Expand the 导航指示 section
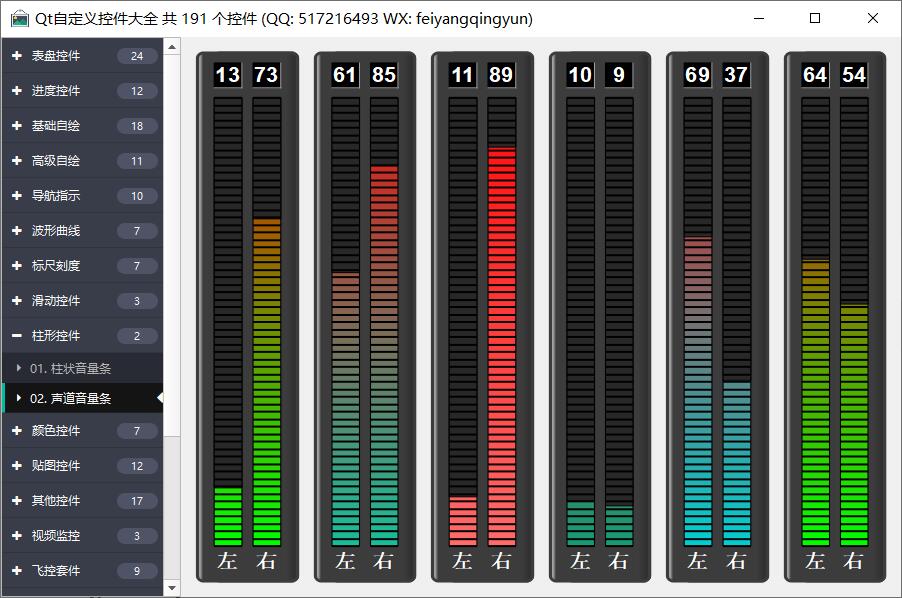This screenshot has height=598, width=902. 56,196
